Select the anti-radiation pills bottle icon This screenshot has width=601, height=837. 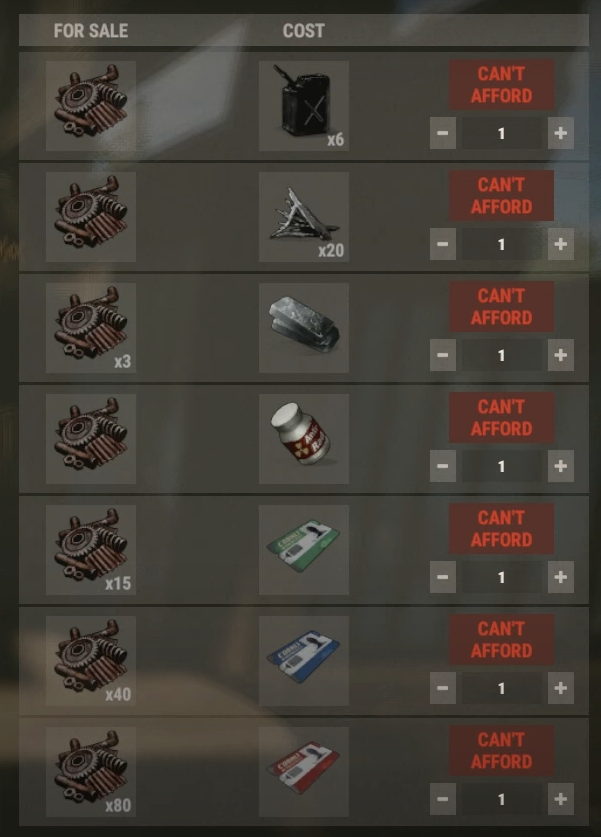tap(304, 439)
